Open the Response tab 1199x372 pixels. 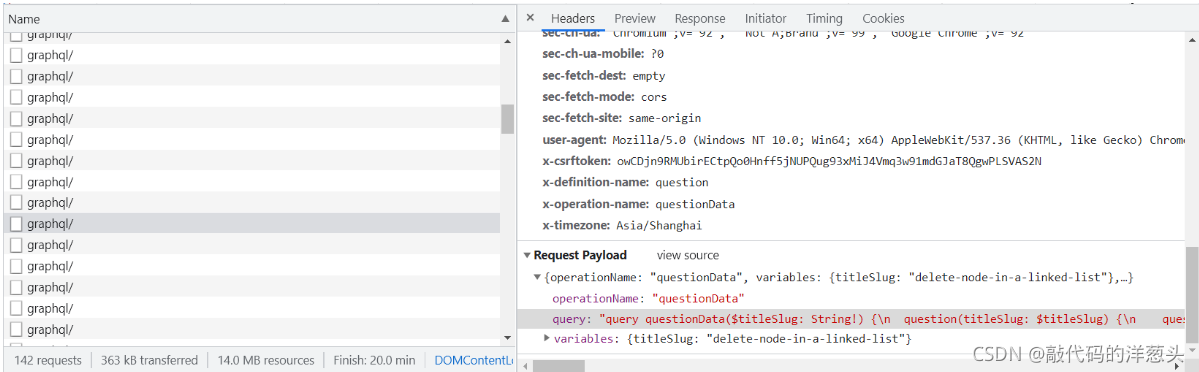(700, 18)
